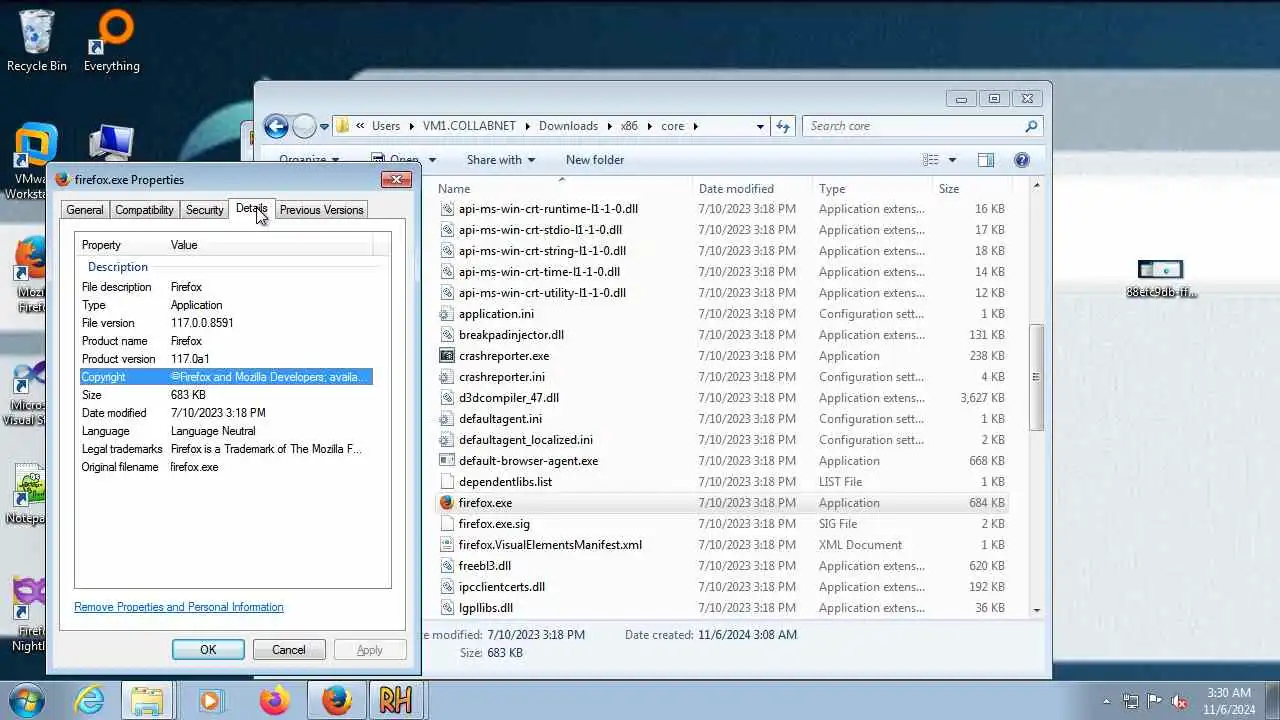The width and height of the screenshot is (1280, 720).
Task: Select the Legal trademarks property row
Action: pyautogui.click(x=226, y=449)
